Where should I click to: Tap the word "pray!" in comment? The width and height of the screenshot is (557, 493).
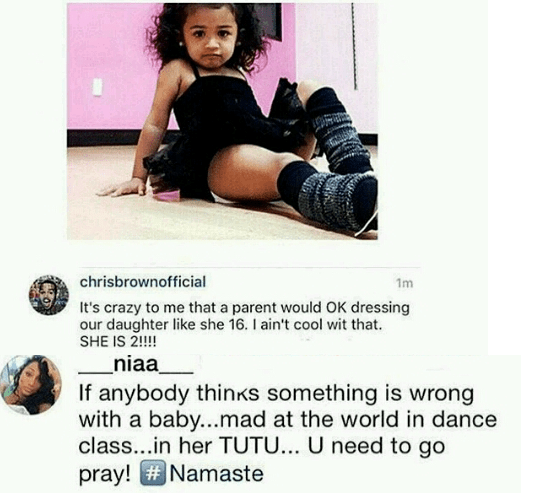pyautogui.click(x=105, y=475)
